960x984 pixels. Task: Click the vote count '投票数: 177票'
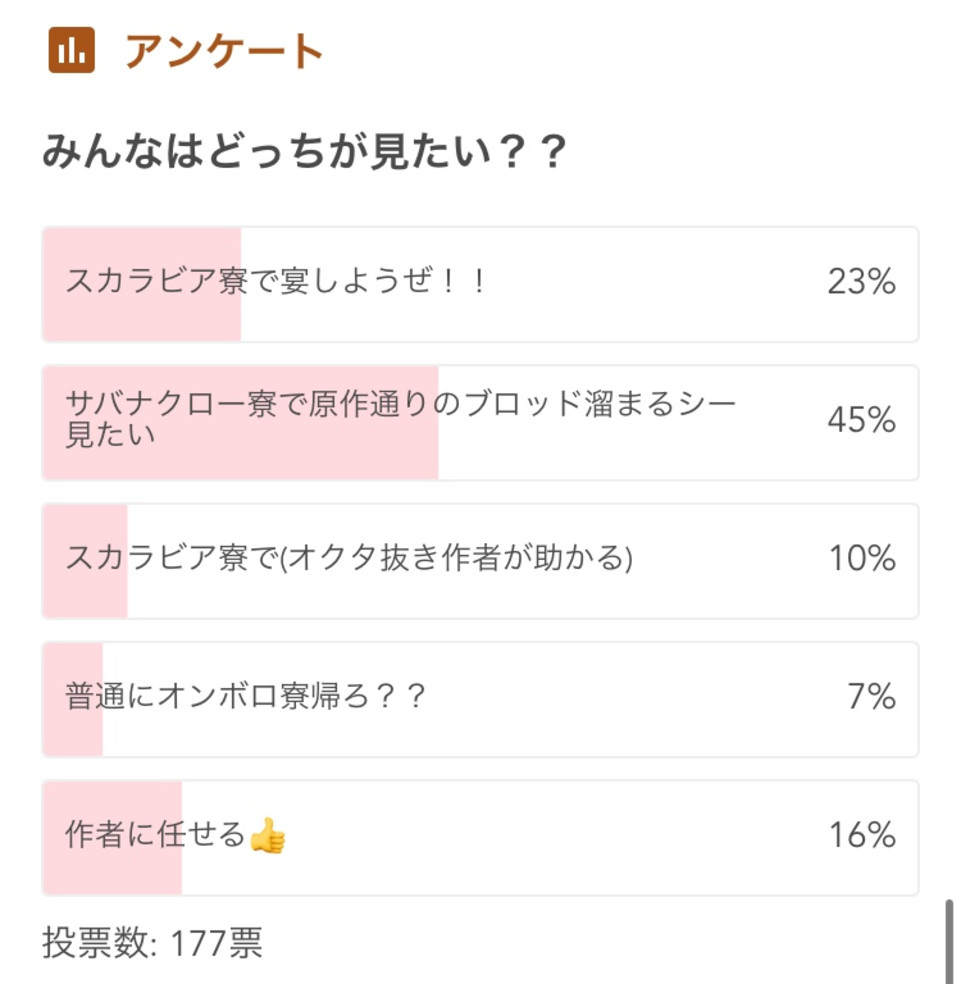pyautogui.click(x=152, y=942)
